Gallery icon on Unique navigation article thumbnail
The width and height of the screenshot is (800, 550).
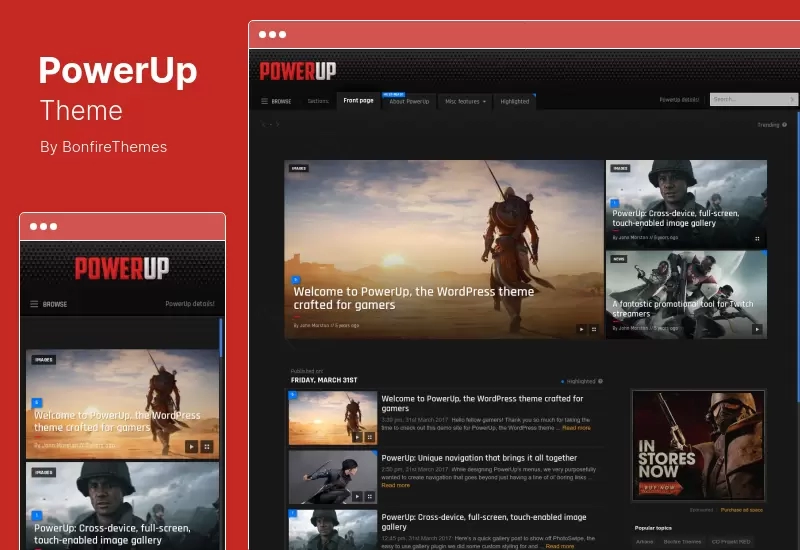point(370,496)
